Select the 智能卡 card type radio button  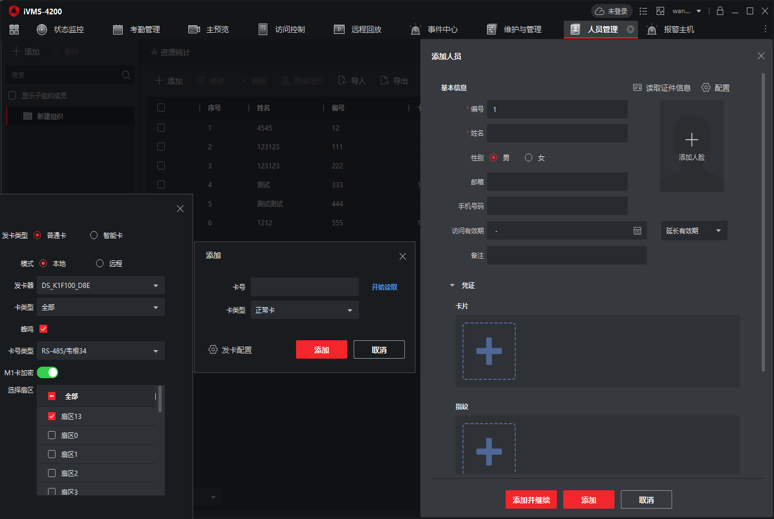pyautogui.click(x=94, y=236)
